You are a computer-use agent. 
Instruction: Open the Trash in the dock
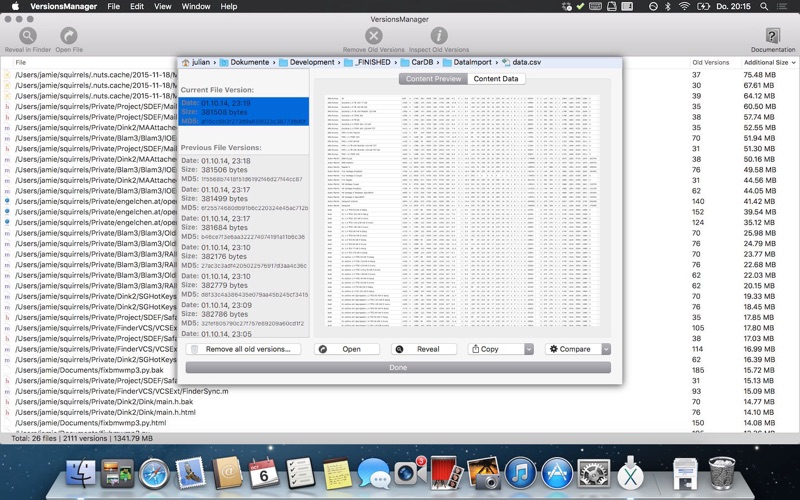click(722, 473)
